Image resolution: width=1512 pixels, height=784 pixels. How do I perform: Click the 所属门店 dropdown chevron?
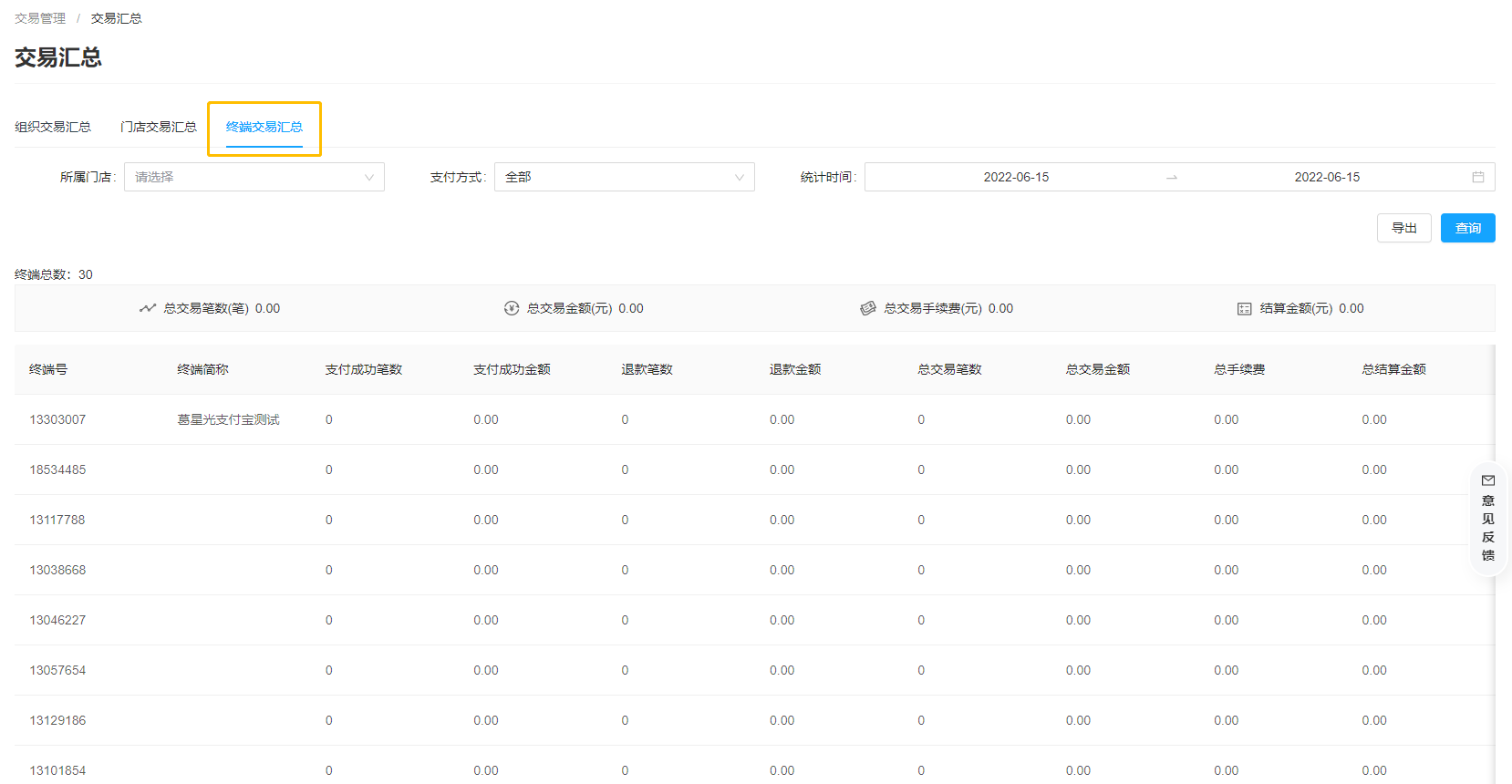pos(369,177)
